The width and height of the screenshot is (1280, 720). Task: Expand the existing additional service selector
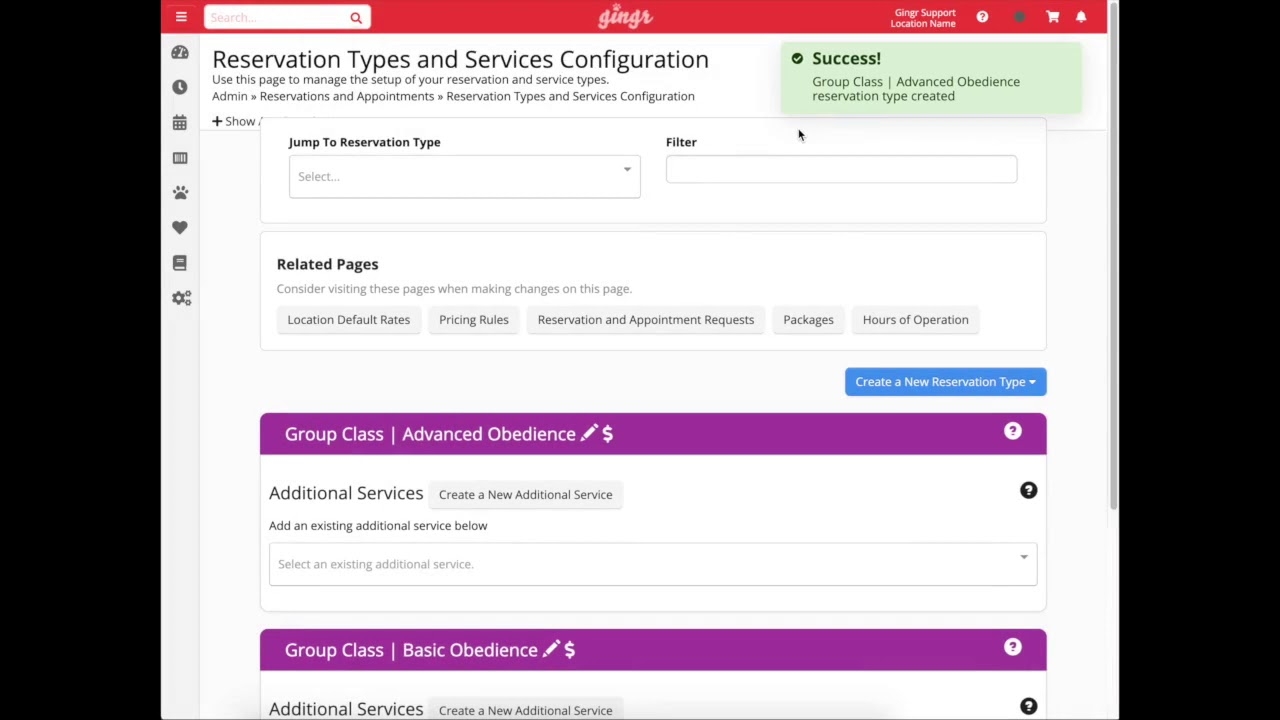click(x=652, y=564)
